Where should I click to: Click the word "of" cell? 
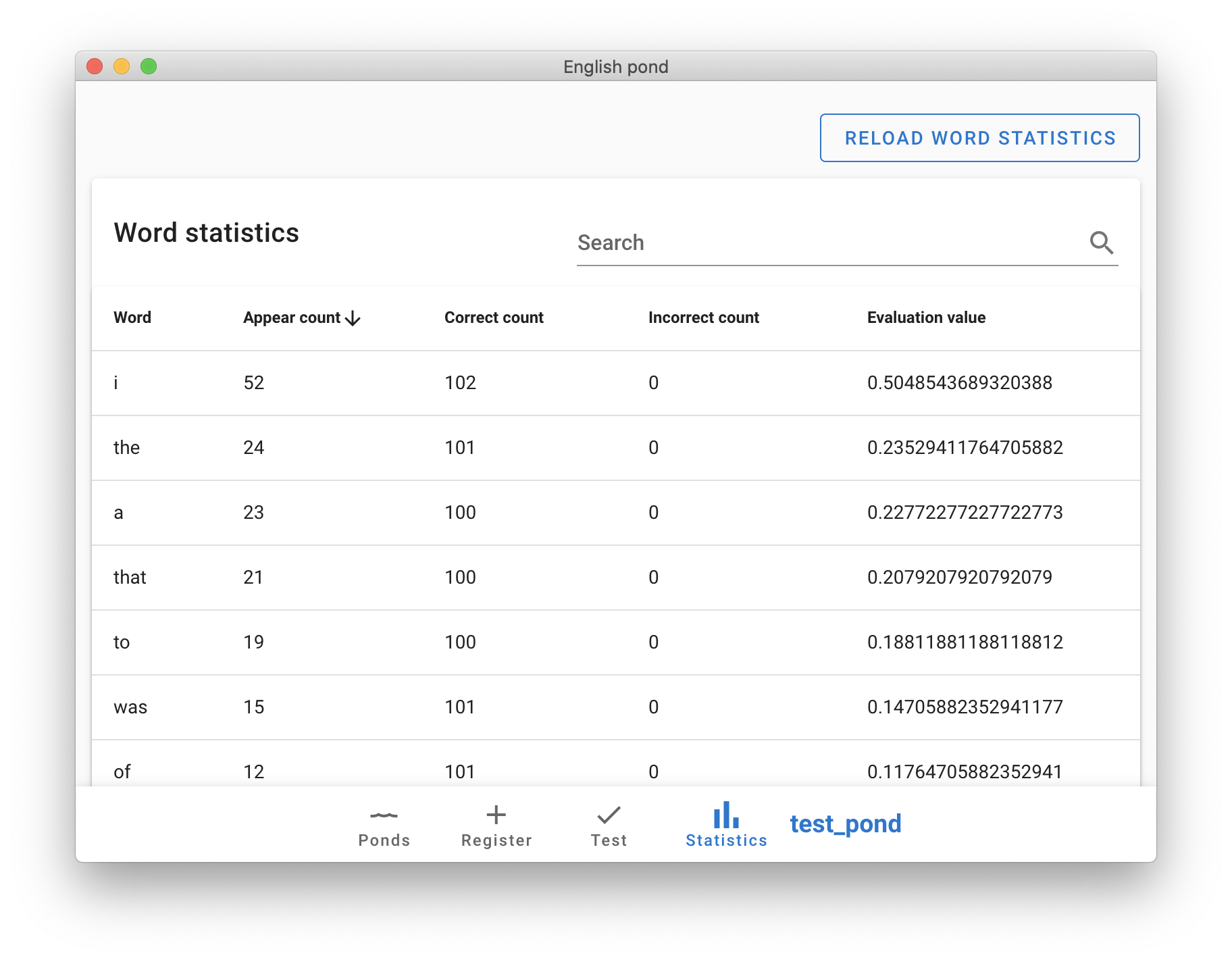click(122, 772)
